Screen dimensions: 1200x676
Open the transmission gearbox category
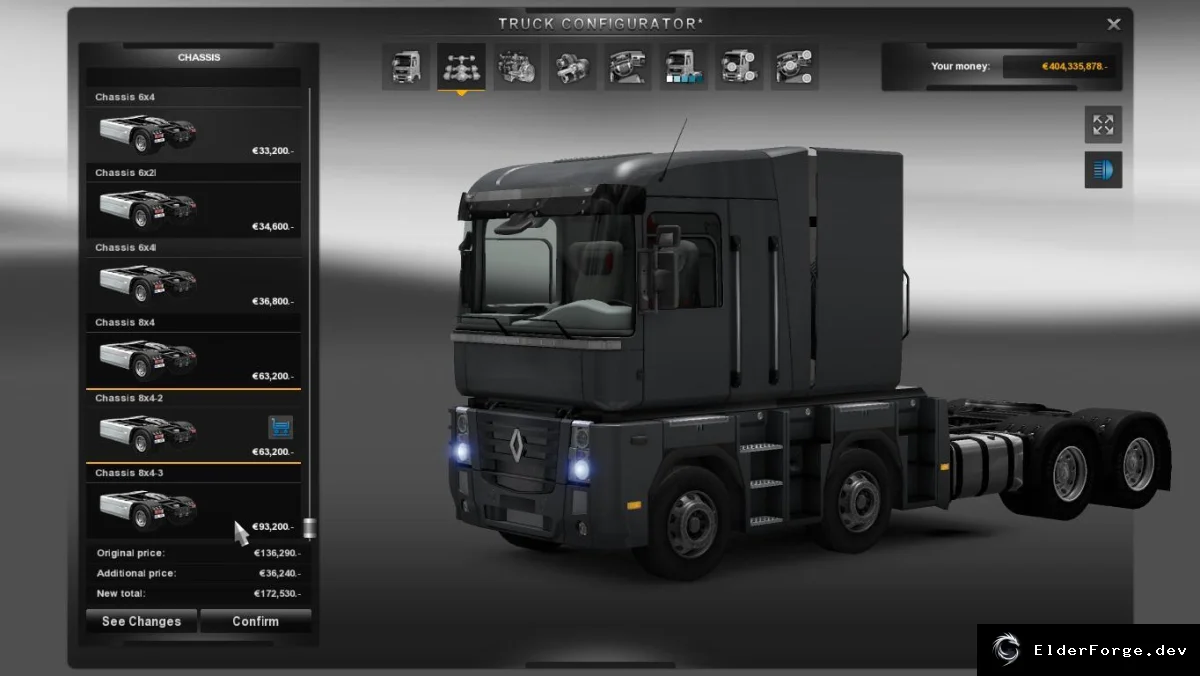click(572, 67)
